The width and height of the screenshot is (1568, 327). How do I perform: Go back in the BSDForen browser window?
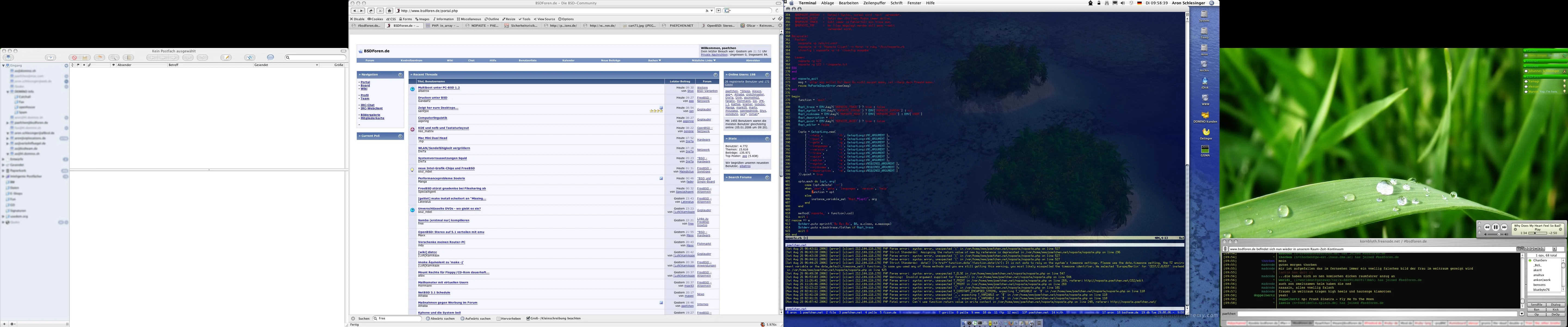coord(354,10)
